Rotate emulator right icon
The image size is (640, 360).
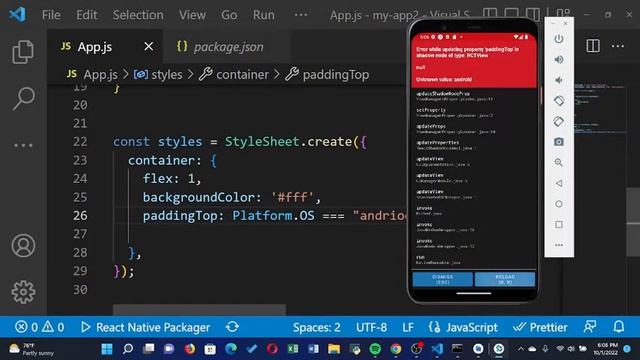pyautogui.click(x=559, y=121)
